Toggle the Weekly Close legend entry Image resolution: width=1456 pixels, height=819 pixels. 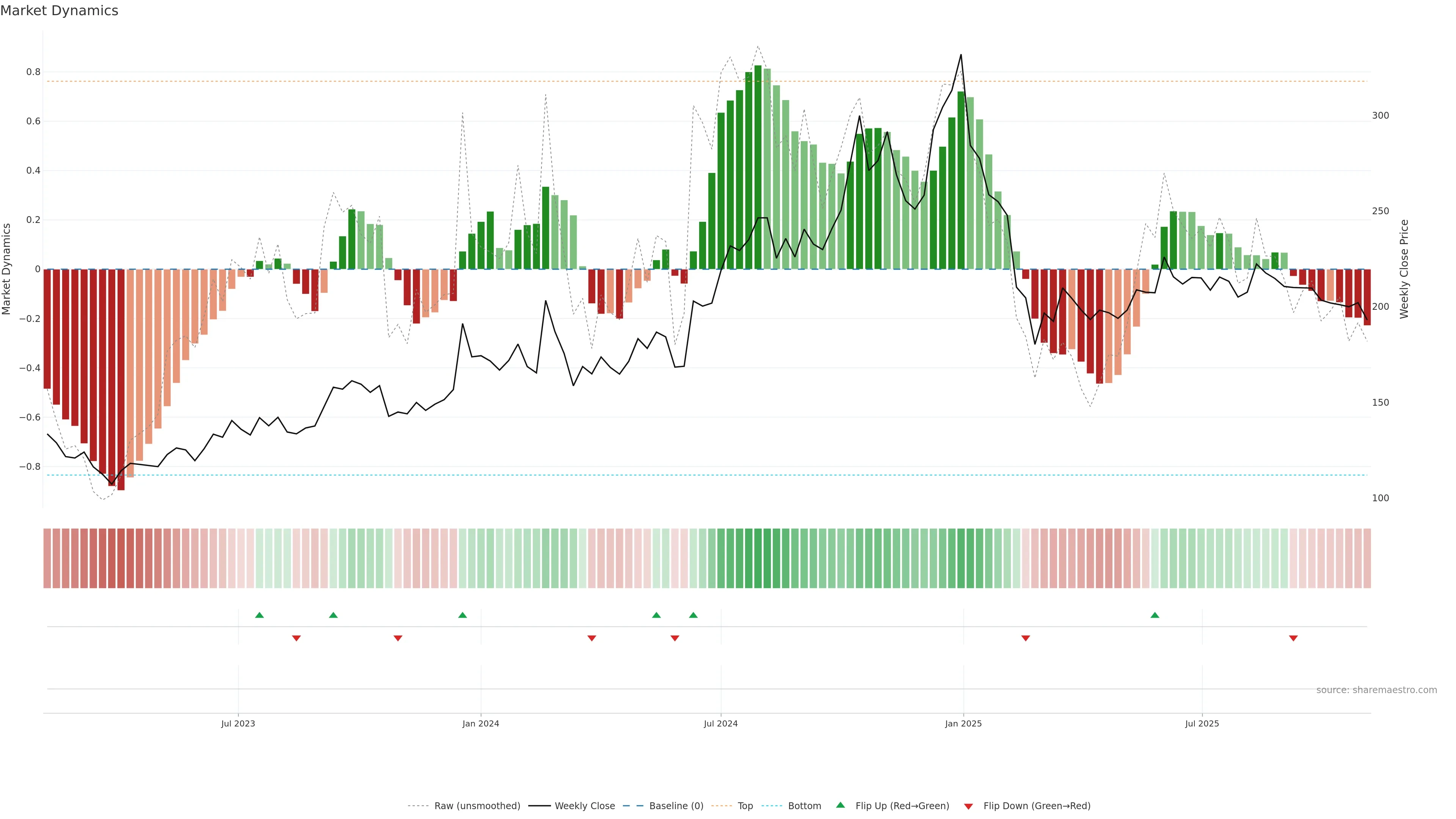pyautogui.click(x=584, y=806)
